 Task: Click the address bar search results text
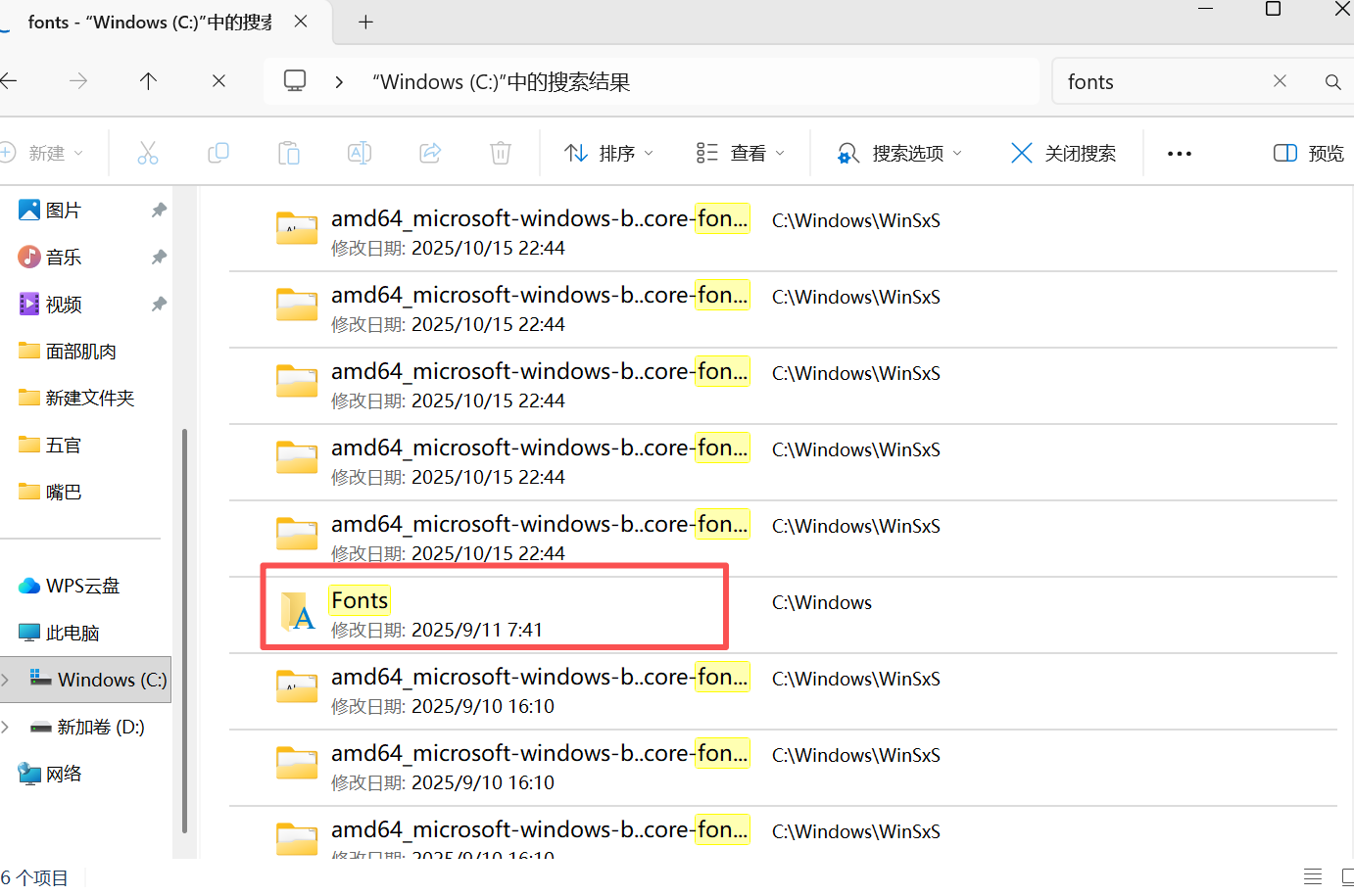[502, 82]
